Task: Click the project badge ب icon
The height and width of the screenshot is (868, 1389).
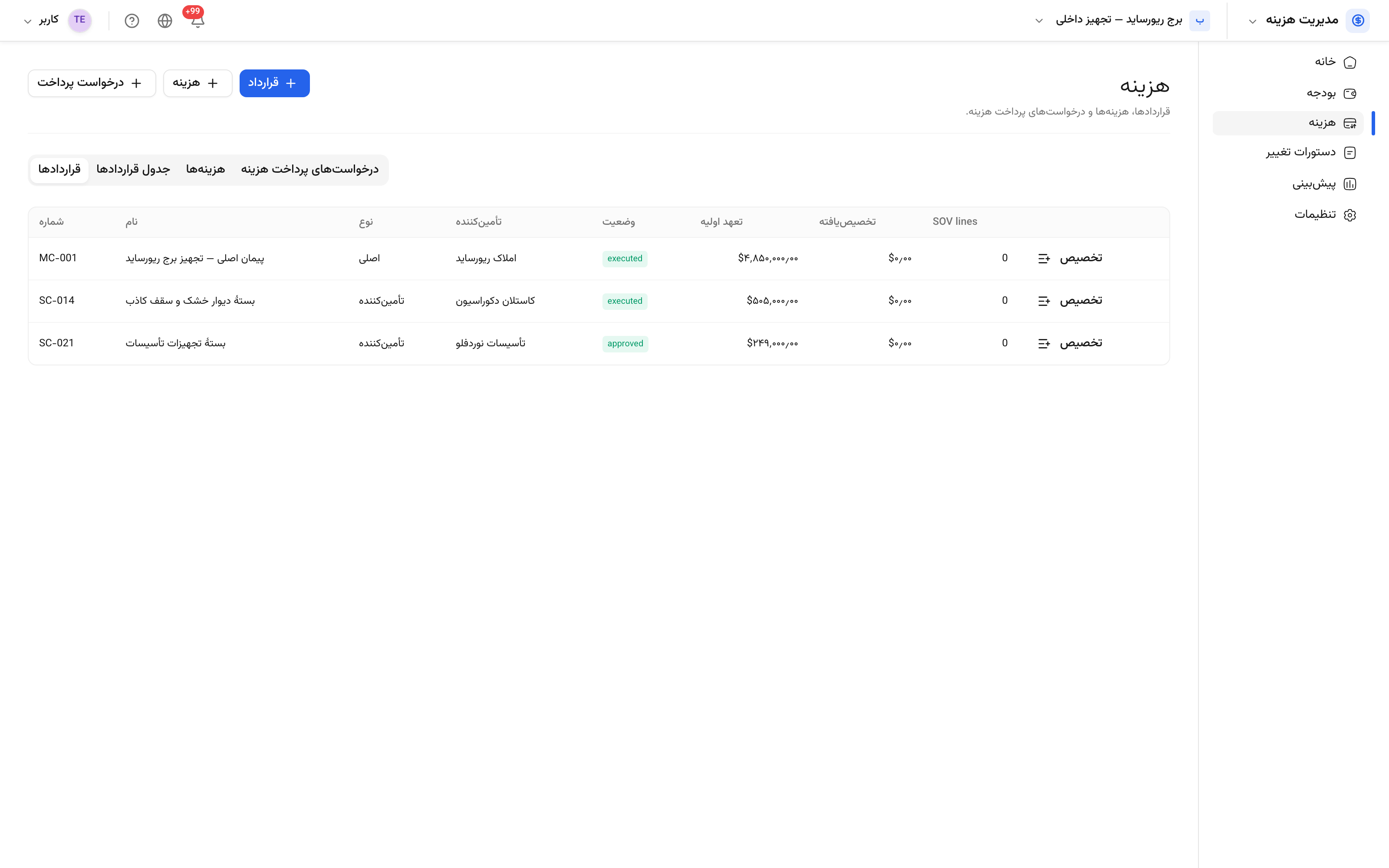Action: (x=1200, y=21)
